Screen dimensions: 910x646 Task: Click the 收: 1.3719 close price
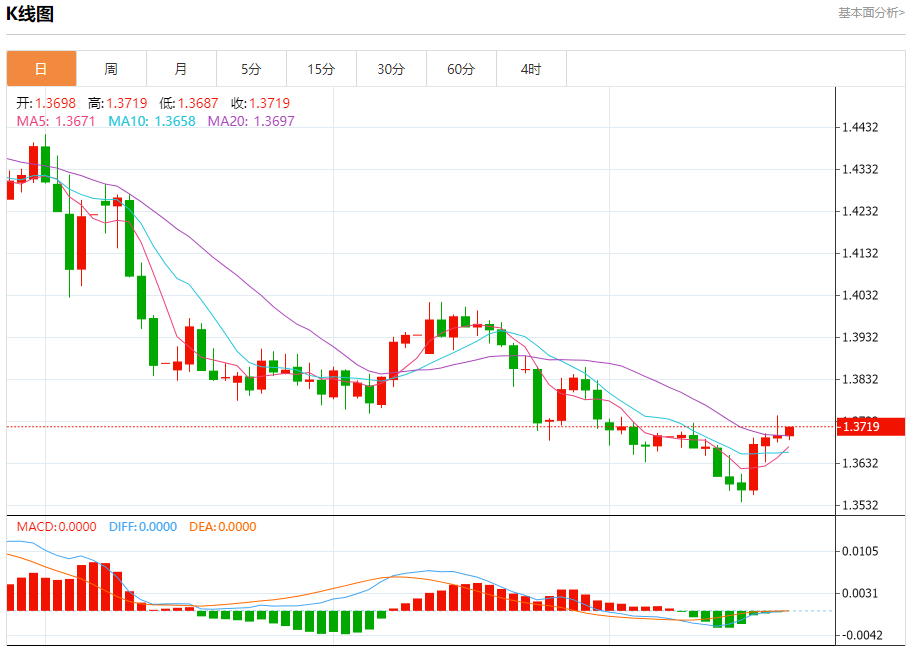point(261,103)
